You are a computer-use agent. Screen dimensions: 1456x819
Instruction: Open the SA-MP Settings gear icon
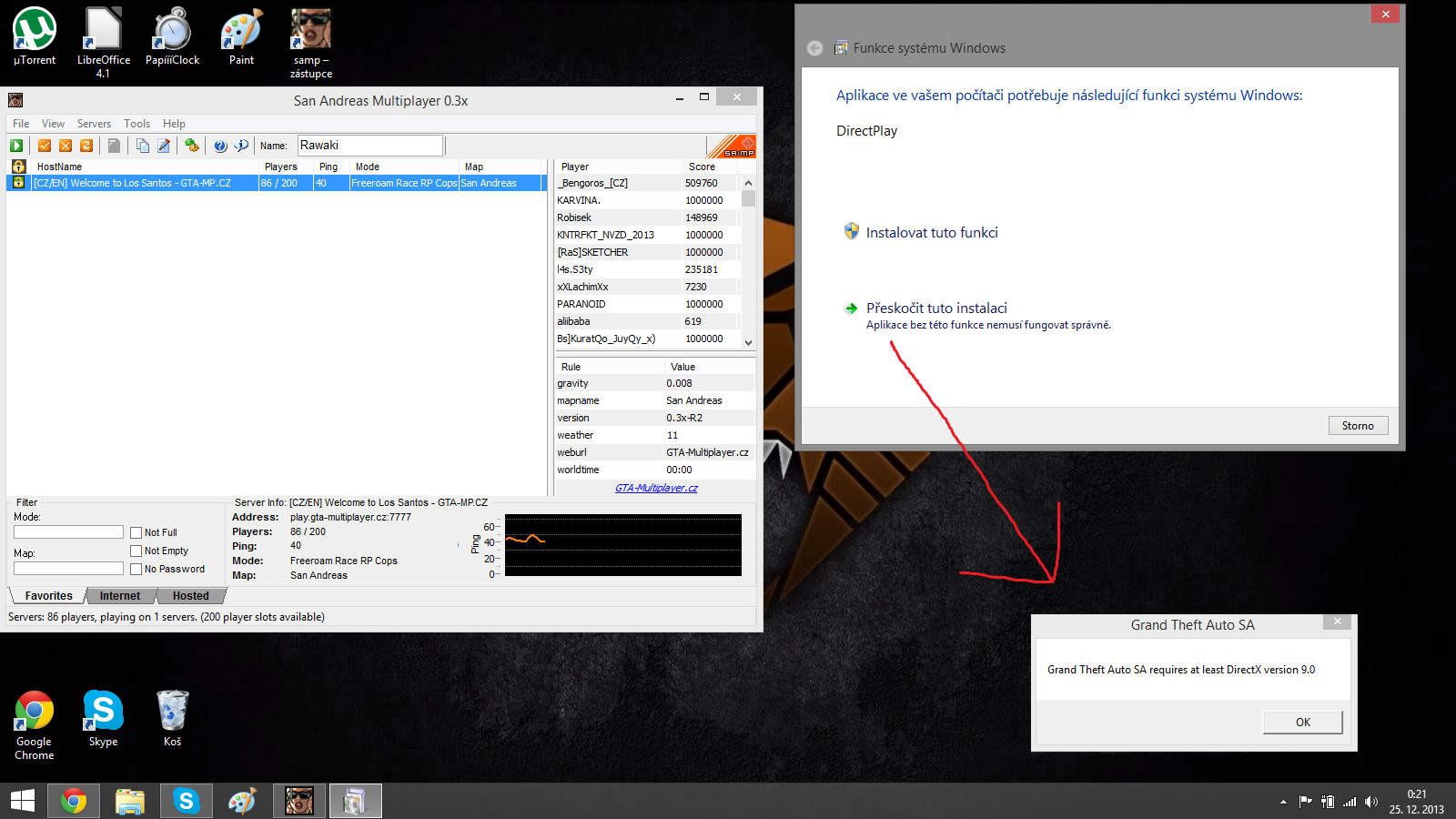tap(191, 146)
